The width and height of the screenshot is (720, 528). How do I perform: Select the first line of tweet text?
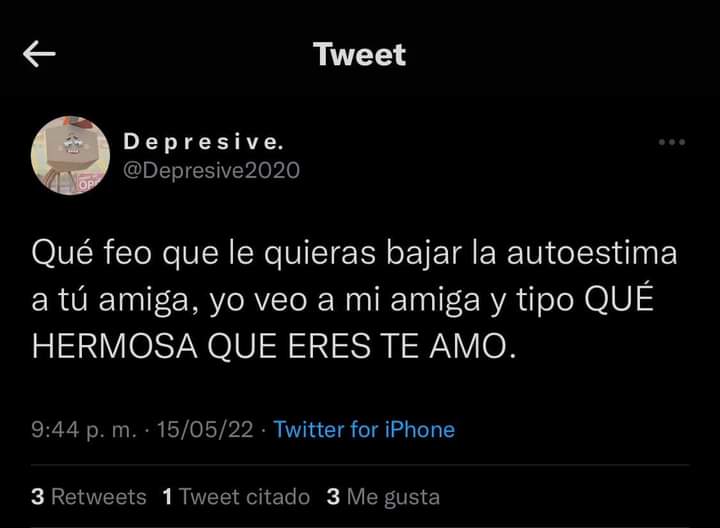pos(354,254)
